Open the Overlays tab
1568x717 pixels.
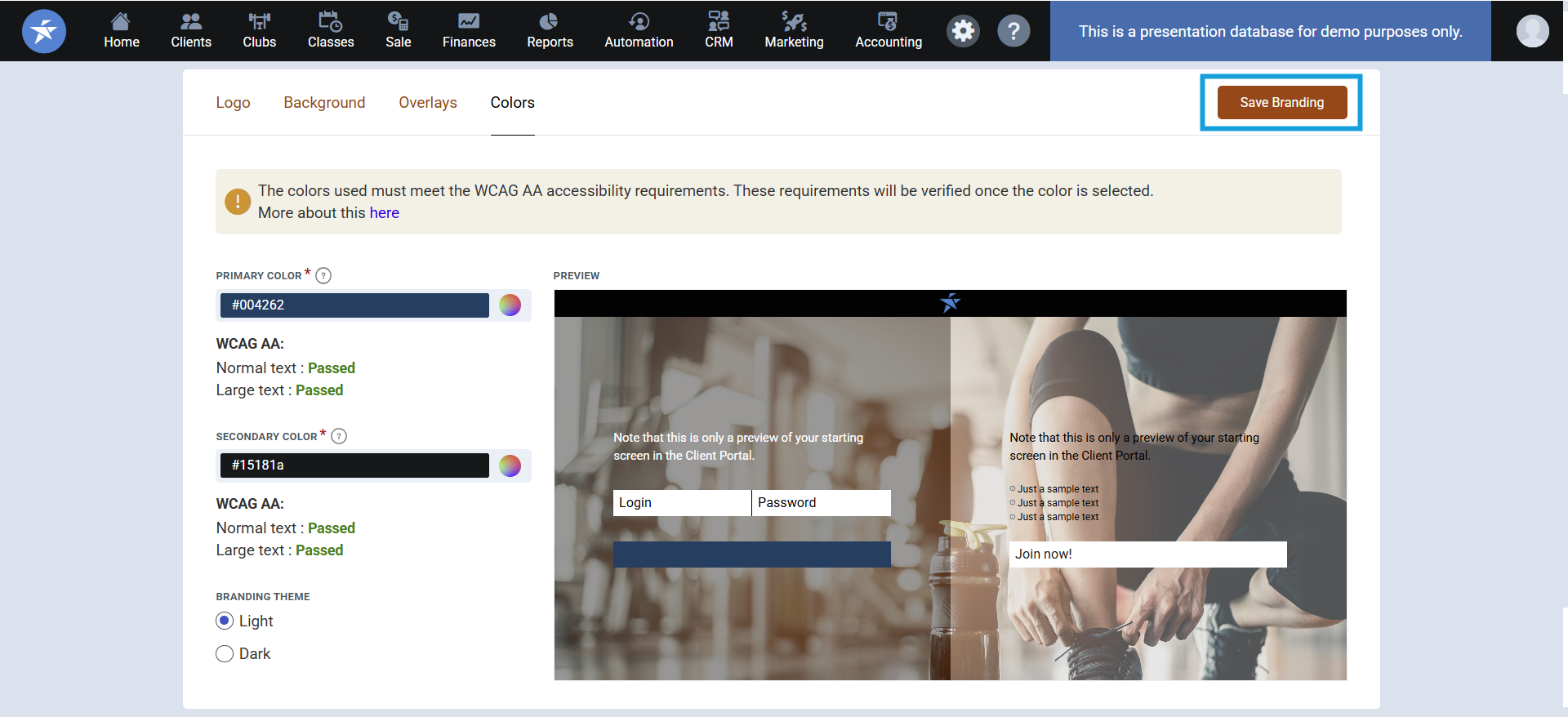pyautogui.click(x=427, y=102)
